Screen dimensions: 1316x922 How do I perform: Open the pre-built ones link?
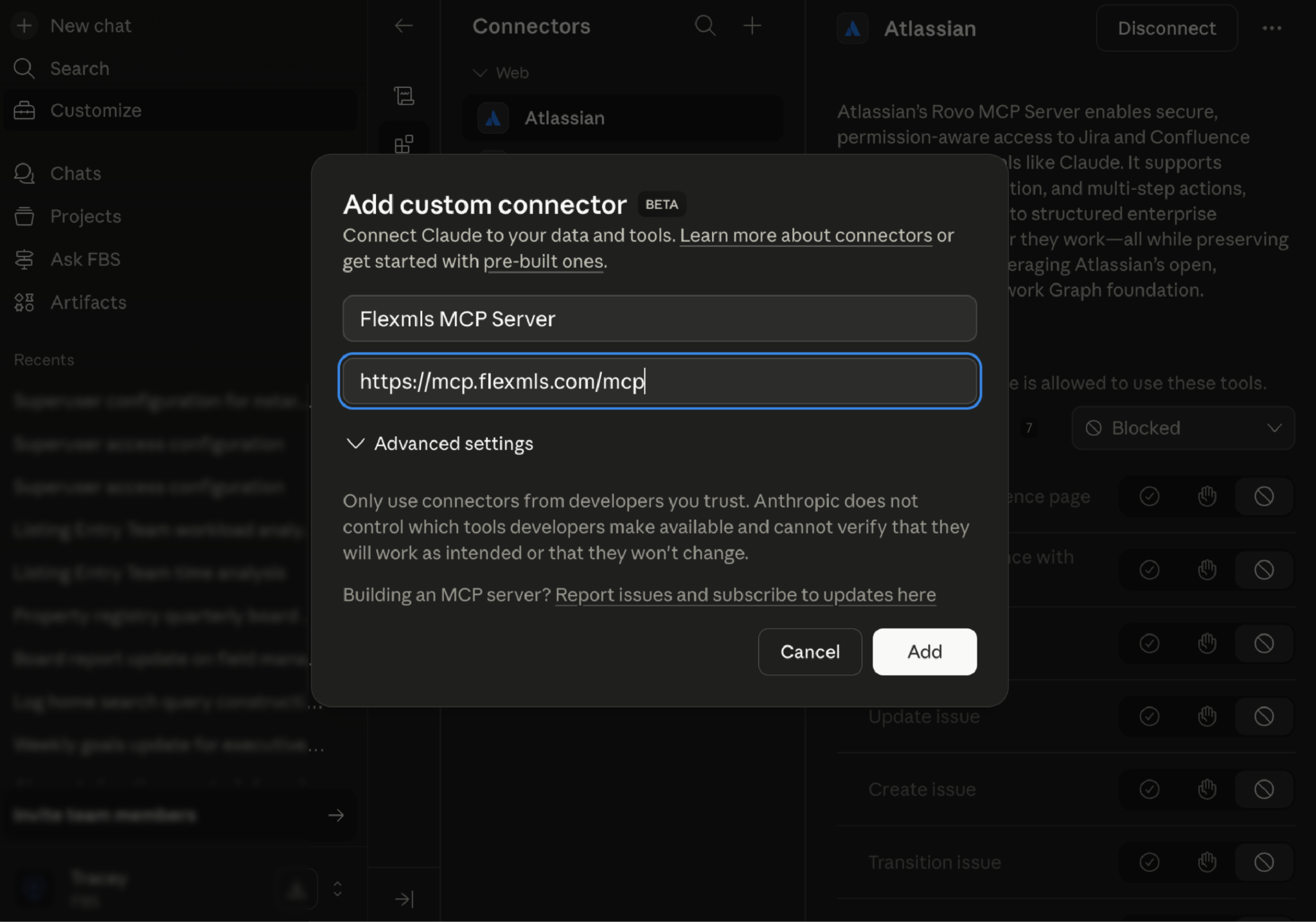543,262
